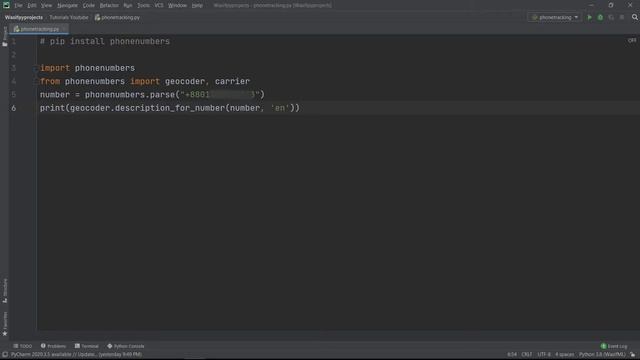Click Wasifpyprojects breadcrumb in navigation bar
640x360 pixels.
(x=24, y=18)
